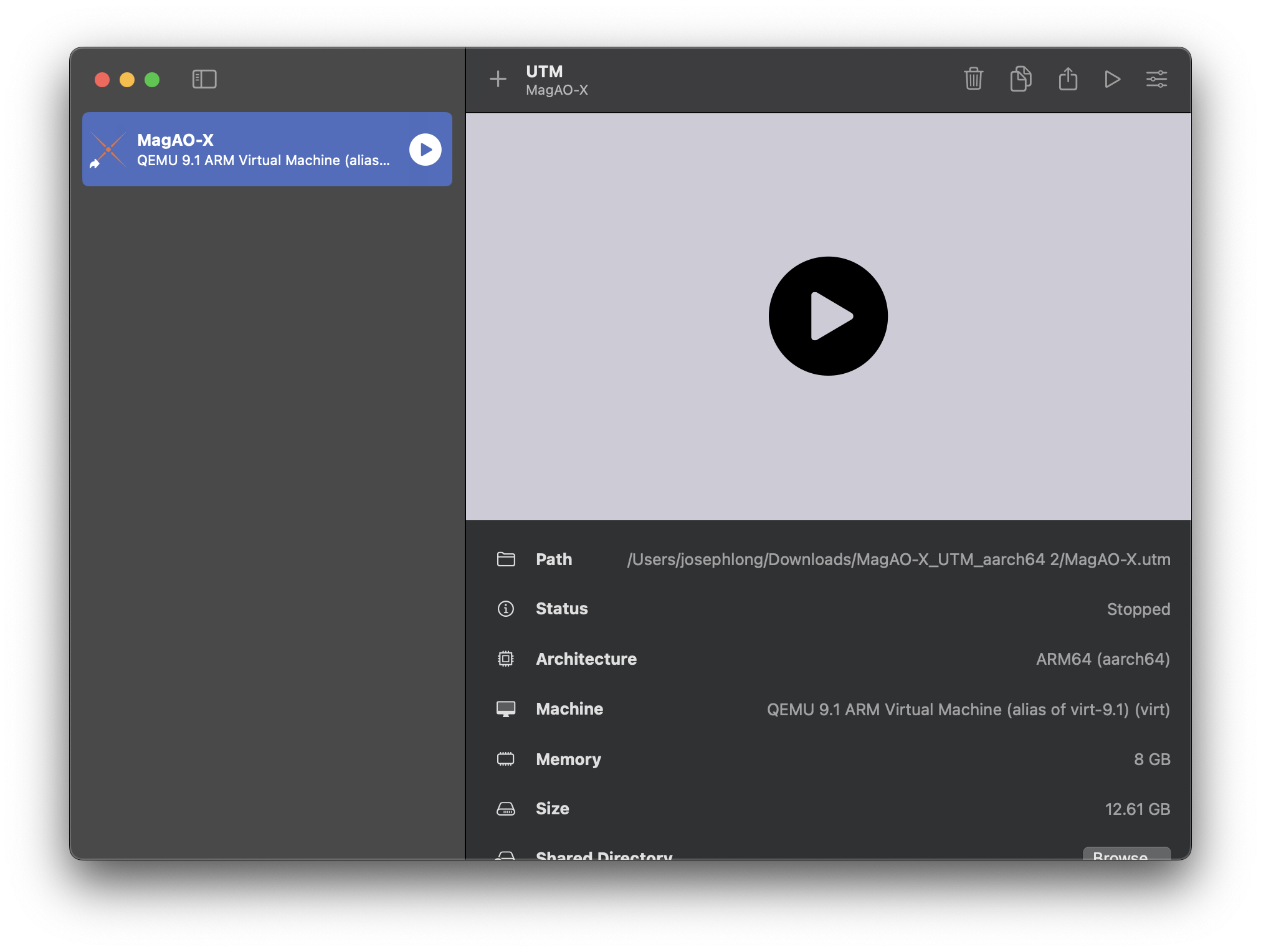Click the monitor icon next to Machine

tap(506, 709)
